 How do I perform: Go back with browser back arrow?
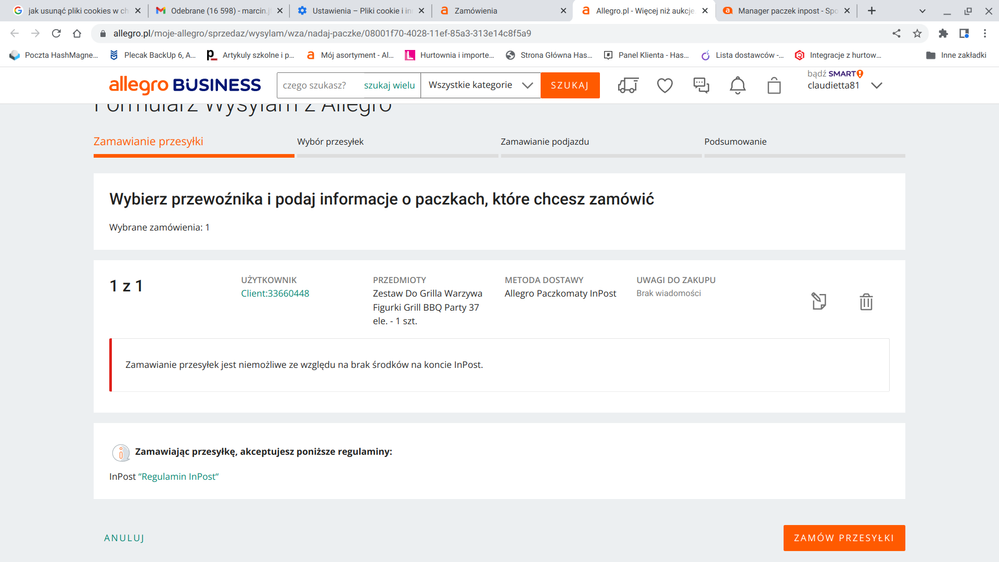click(15, 33)
